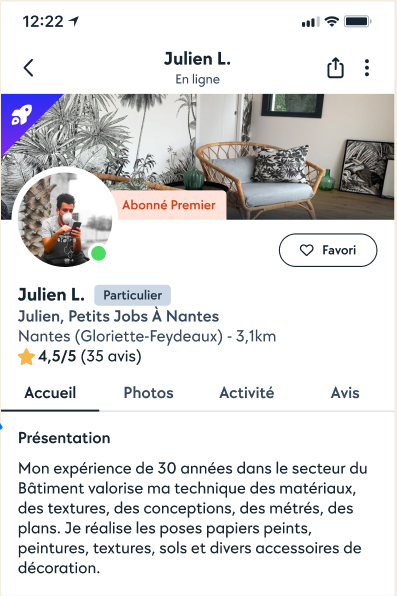Click the Wi-Fi status bar icon
Image resolution: width=397 pixels, height=596 pixels.
coord(332,21)
